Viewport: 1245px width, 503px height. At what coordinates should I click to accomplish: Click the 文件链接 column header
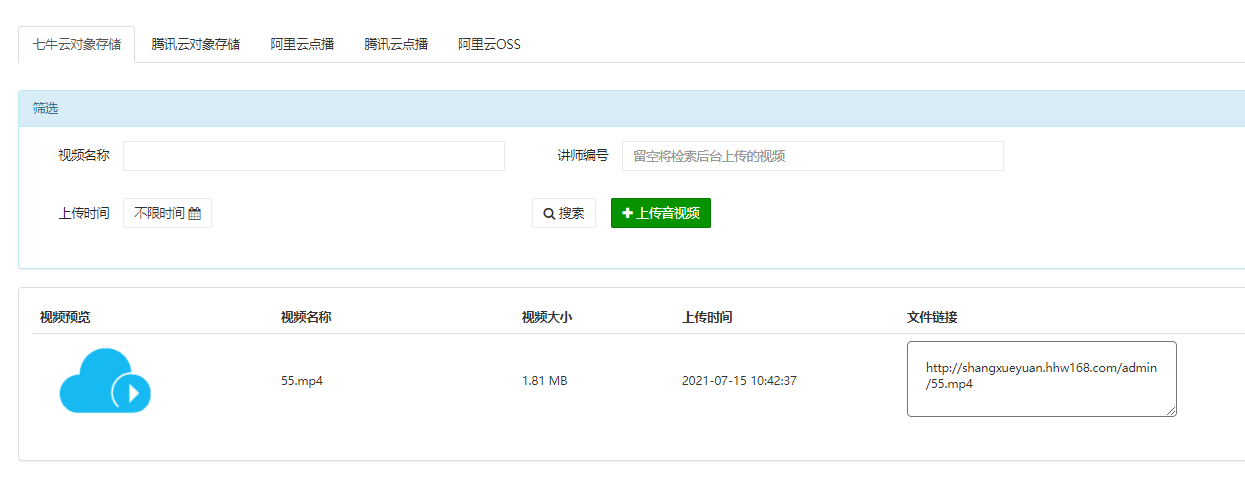click(932, 317)
